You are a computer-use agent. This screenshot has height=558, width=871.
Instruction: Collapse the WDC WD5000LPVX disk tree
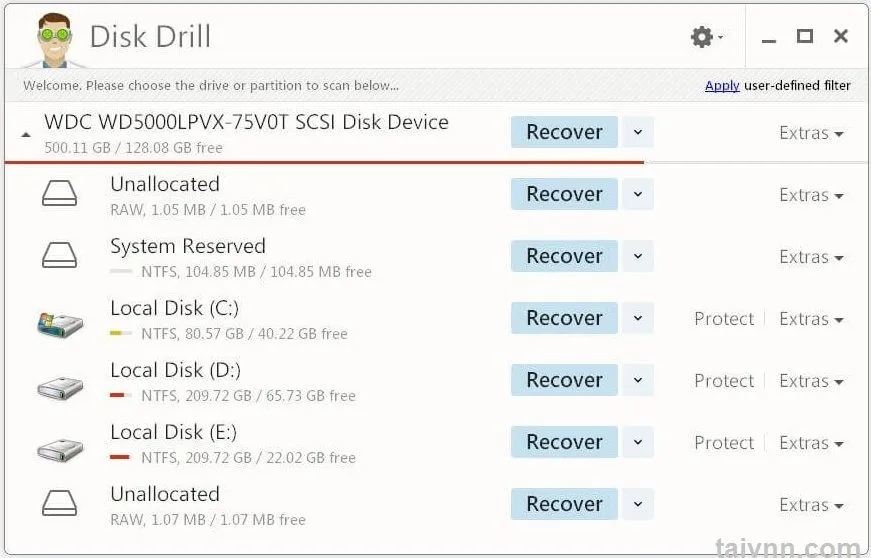(26, 135)
